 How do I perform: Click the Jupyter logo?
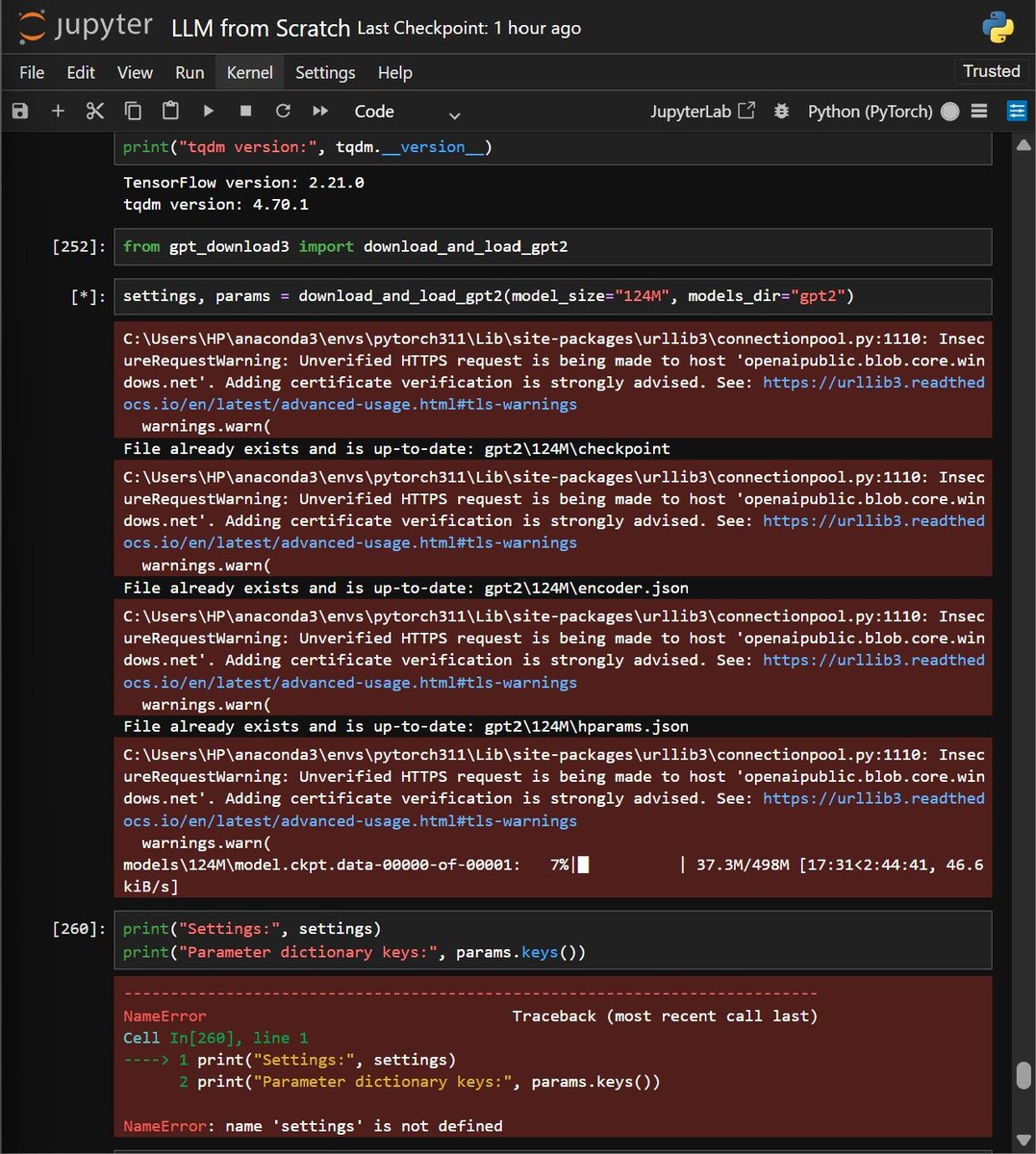point(86,27)
